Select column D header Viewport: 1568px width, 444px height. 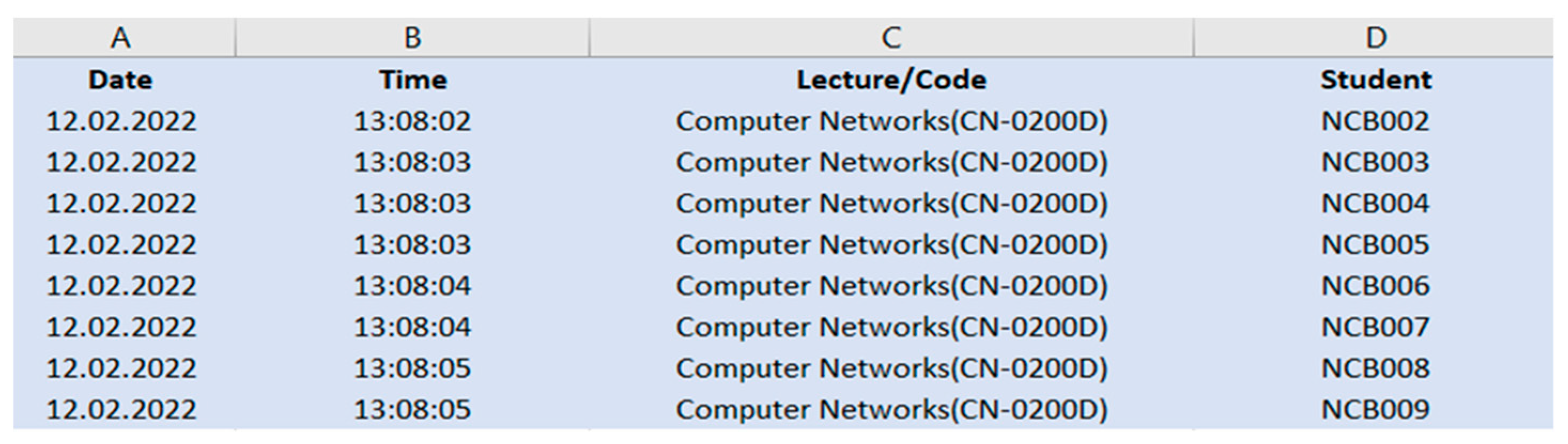click(x=1376, y=38)
